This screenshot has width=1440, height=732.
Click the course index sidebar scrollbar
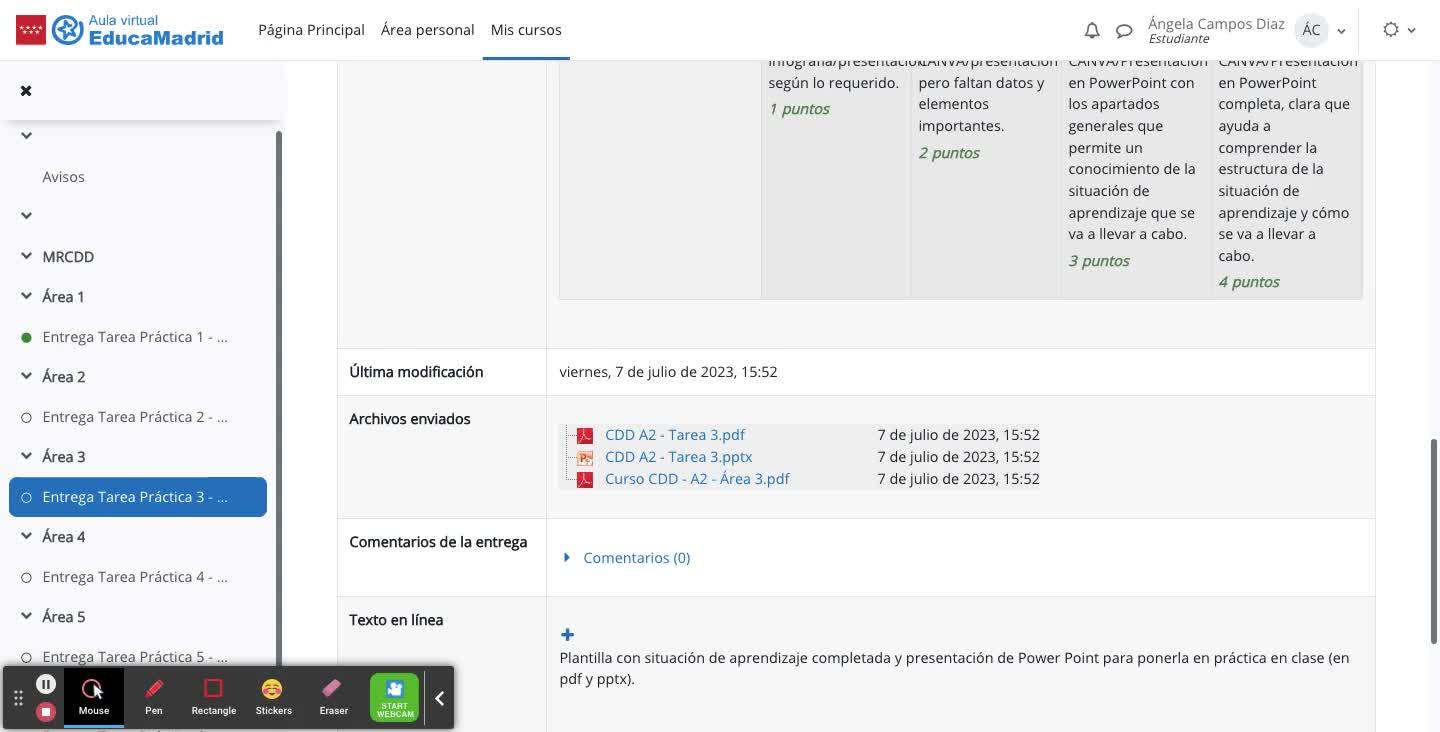click(279, 400)
